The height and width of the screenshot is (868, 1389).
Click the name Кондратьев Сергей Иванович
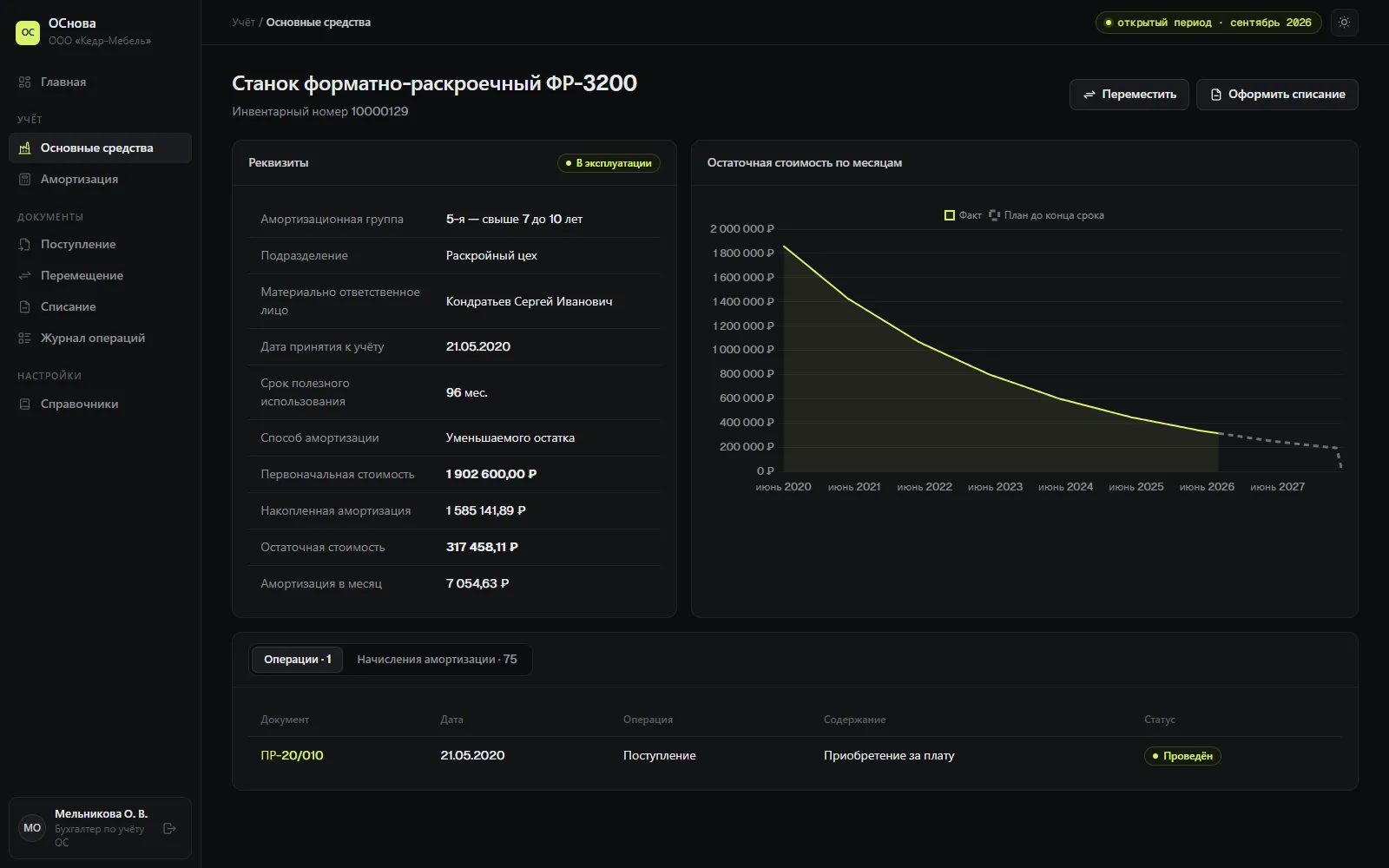coord(529,301)
